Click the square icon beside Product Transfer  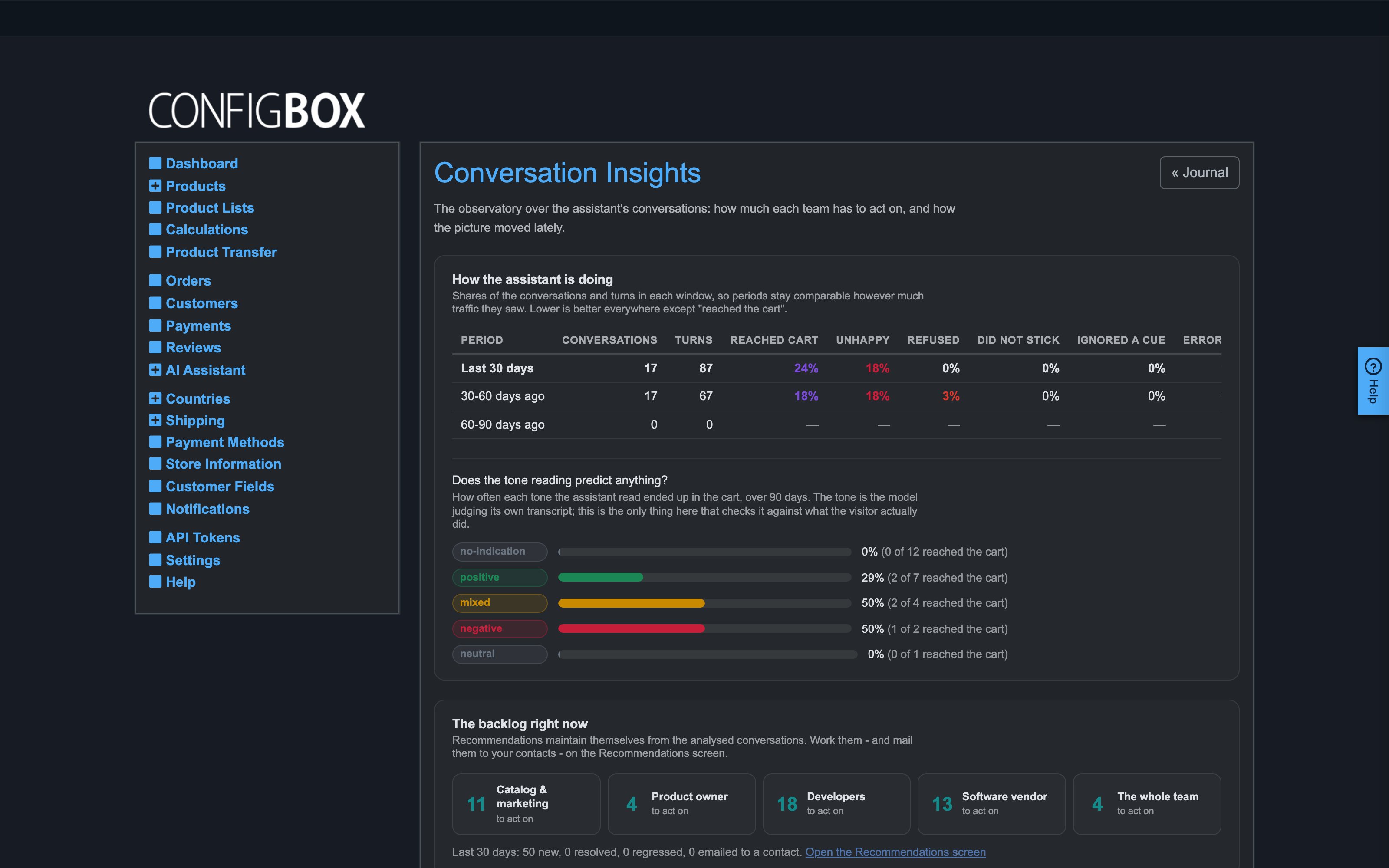point(155,252)
